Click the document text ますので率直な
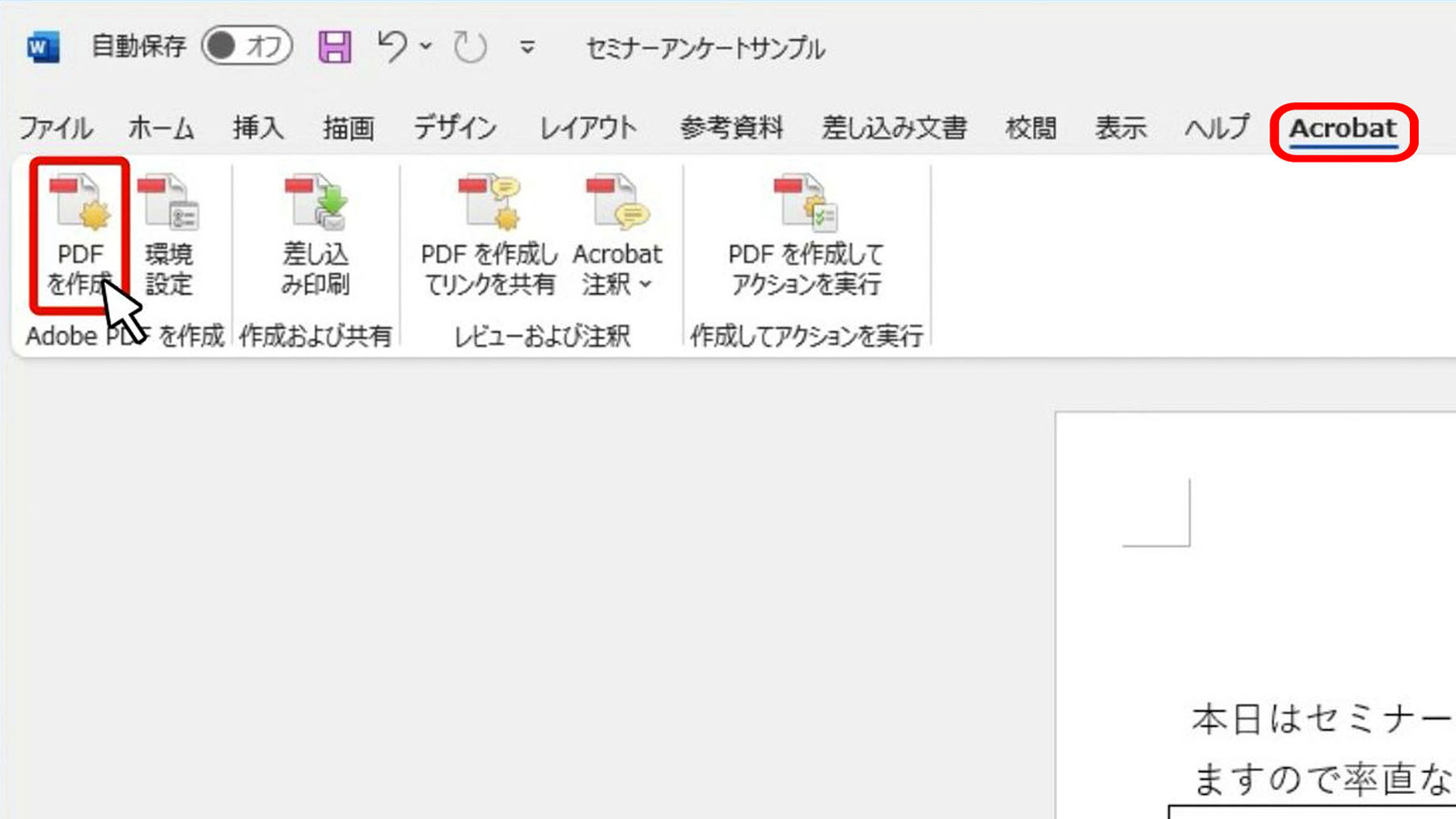The image size is (1456, 819). point(1323,779)
